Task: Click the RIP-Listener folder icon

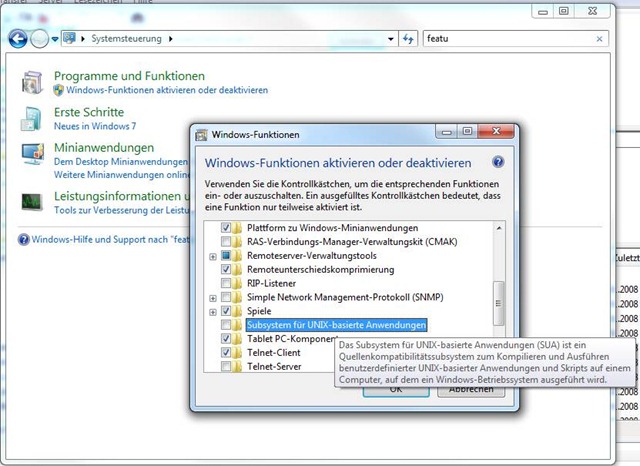Action: point(237,283)
